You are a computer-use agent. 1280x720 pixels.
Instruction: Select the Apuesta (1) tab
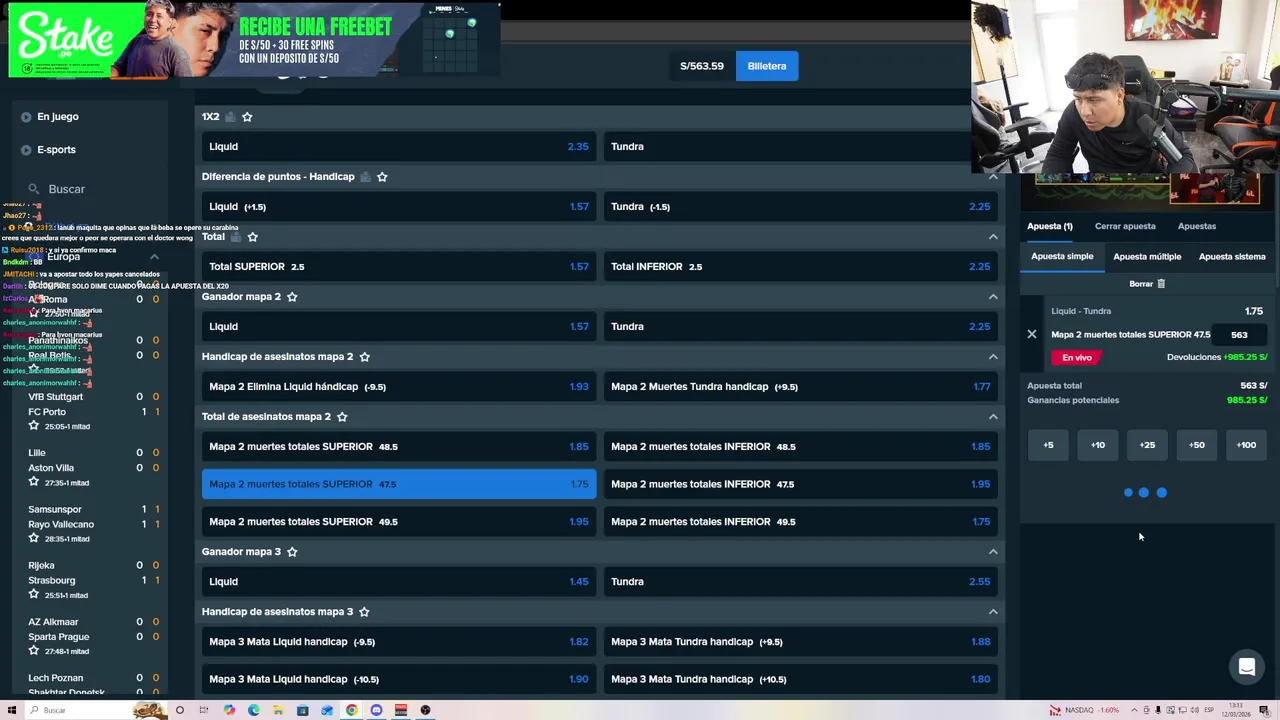click(1050, 226)
